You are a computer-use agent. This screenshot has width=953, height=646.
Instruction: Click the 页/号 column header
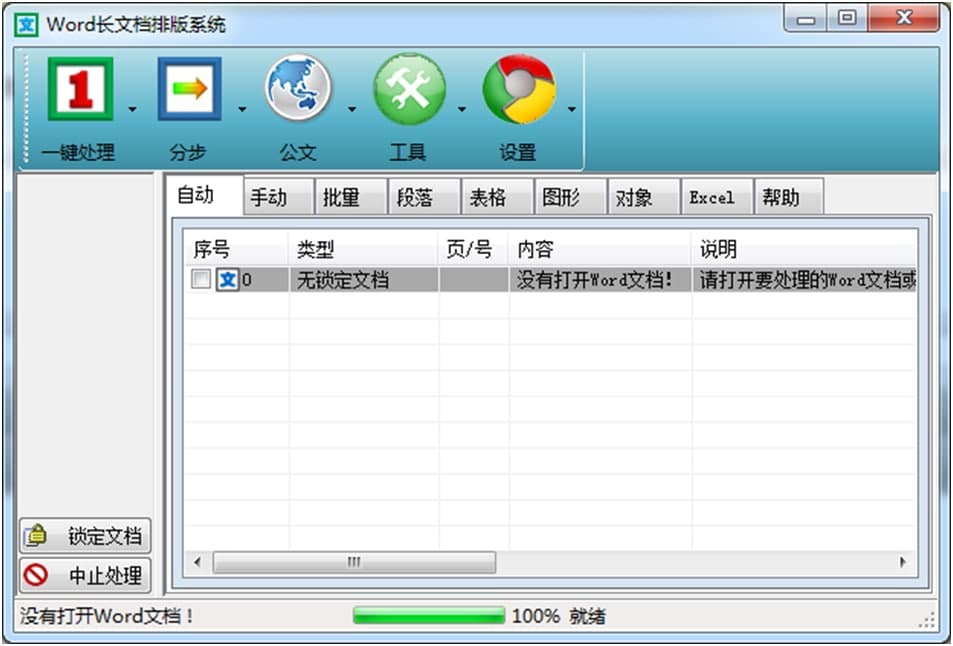tap(473, 249)
